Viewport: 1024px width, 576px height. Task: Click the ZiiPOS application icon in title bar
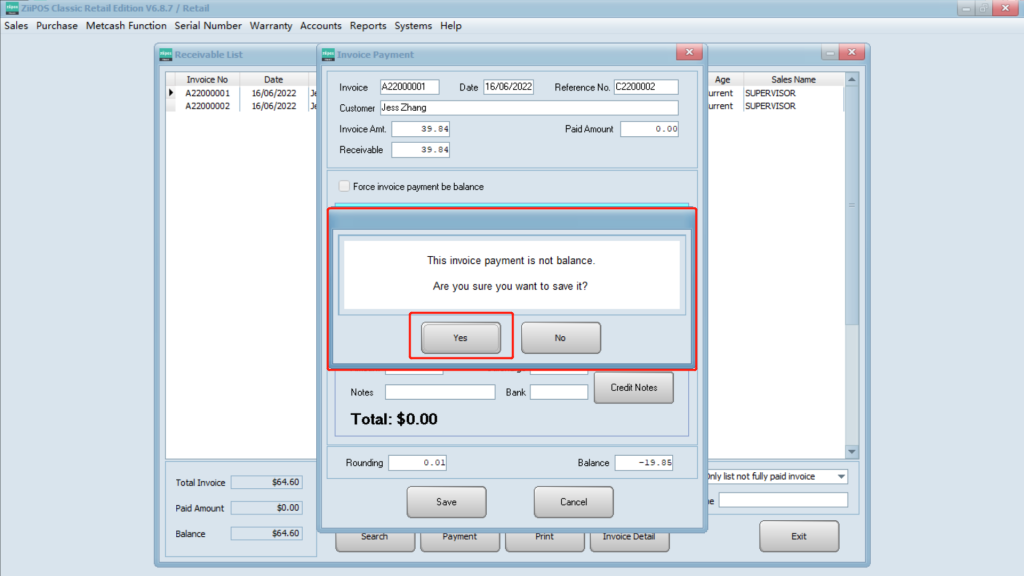pyautogui.click(x=11, y=8)
